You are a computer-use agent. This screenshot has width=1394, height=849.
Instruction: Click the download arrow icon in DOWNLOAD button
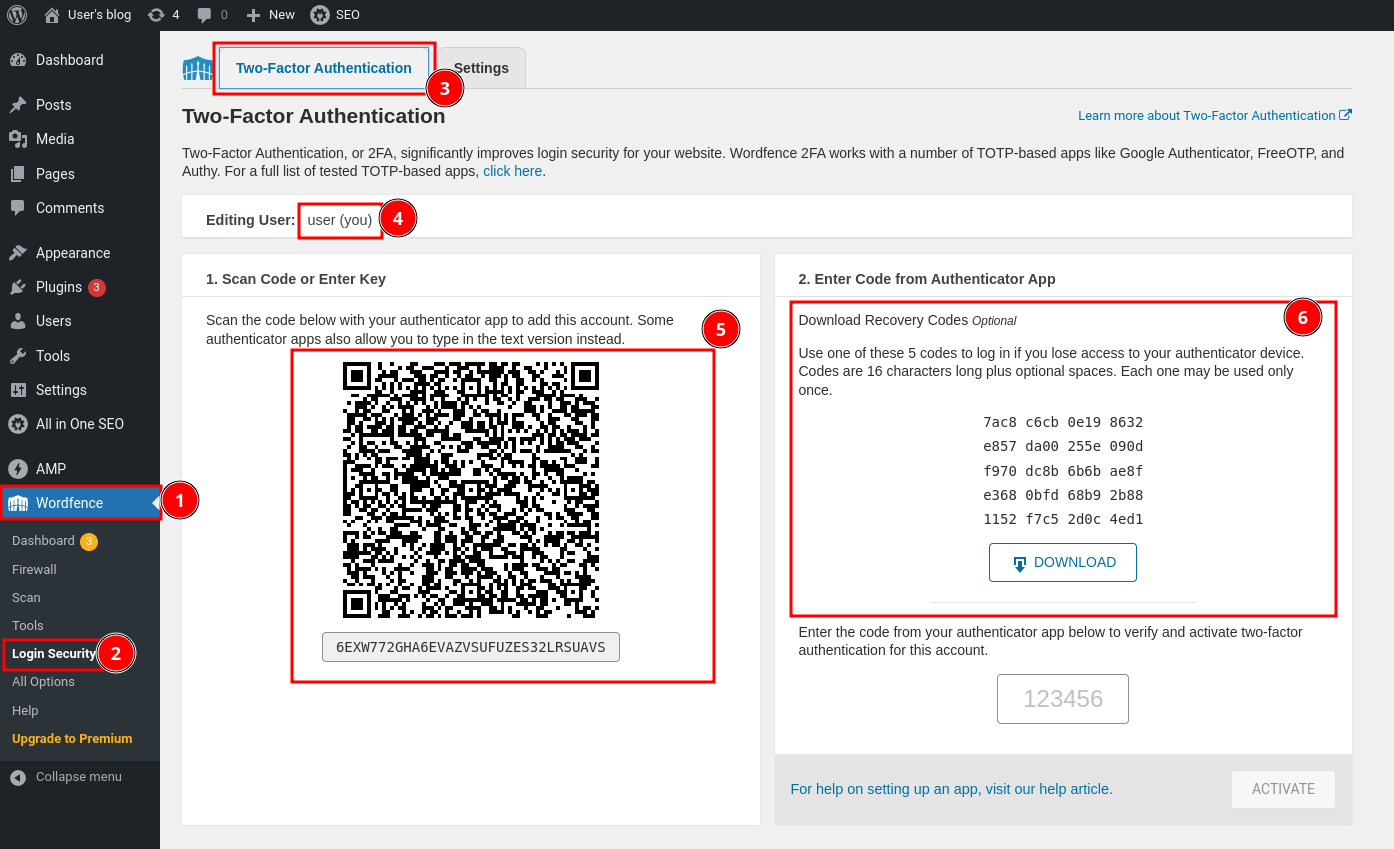click(1019, 564)
